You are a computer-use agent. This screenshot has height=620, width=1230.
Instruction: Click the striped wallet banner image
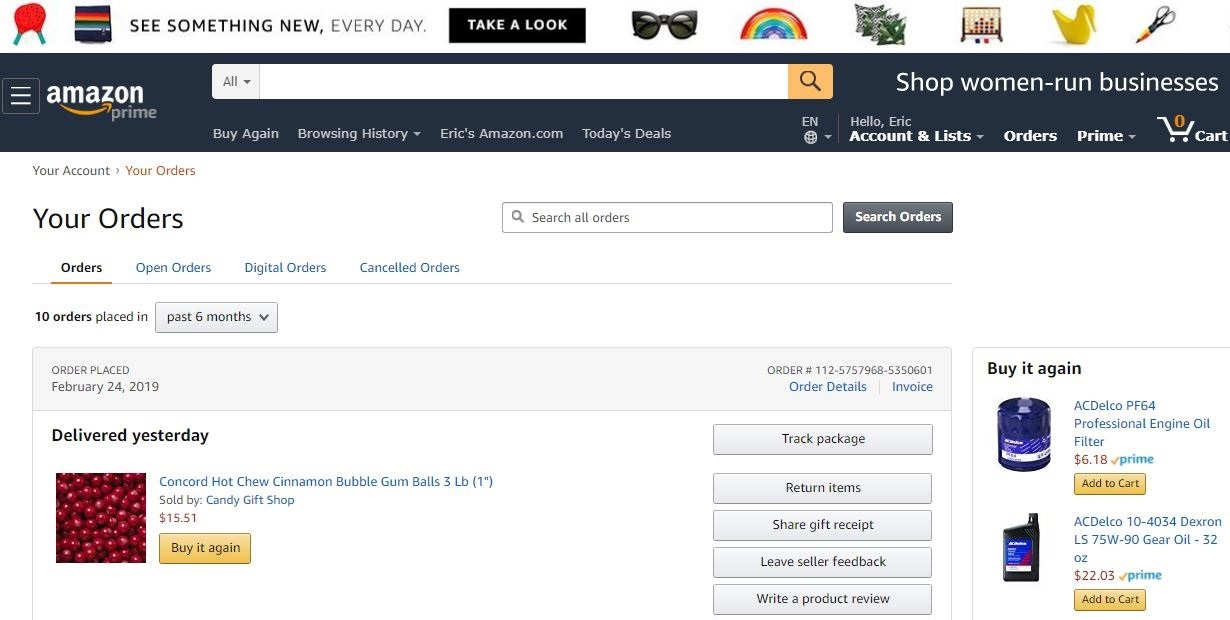(93, 25)
